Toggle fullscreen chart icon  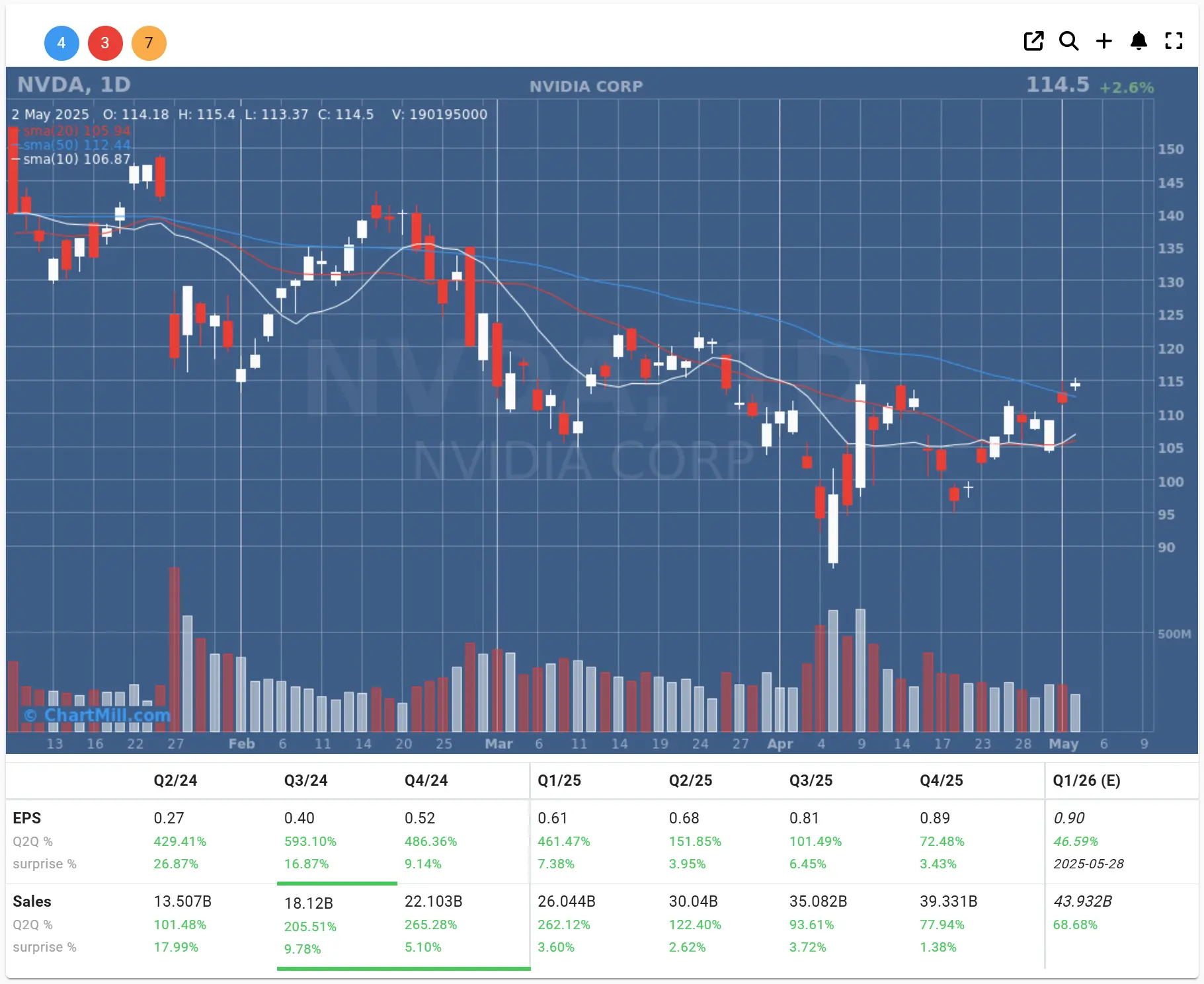coord(1174,41)
